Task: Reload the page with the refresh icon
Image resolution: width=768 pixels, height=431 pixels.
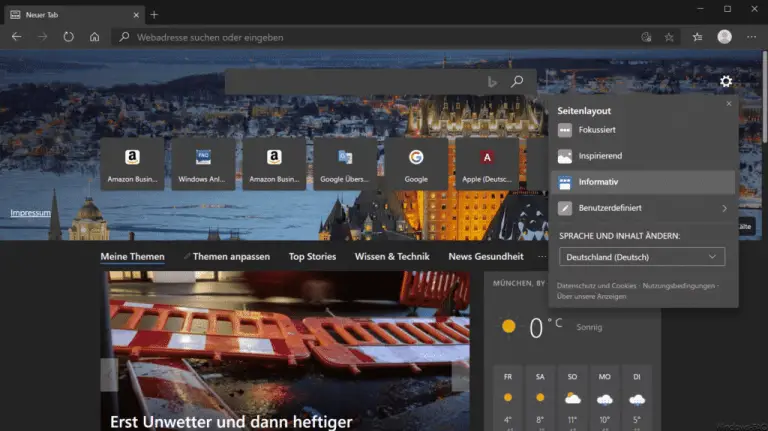Action: pos(69,37)
